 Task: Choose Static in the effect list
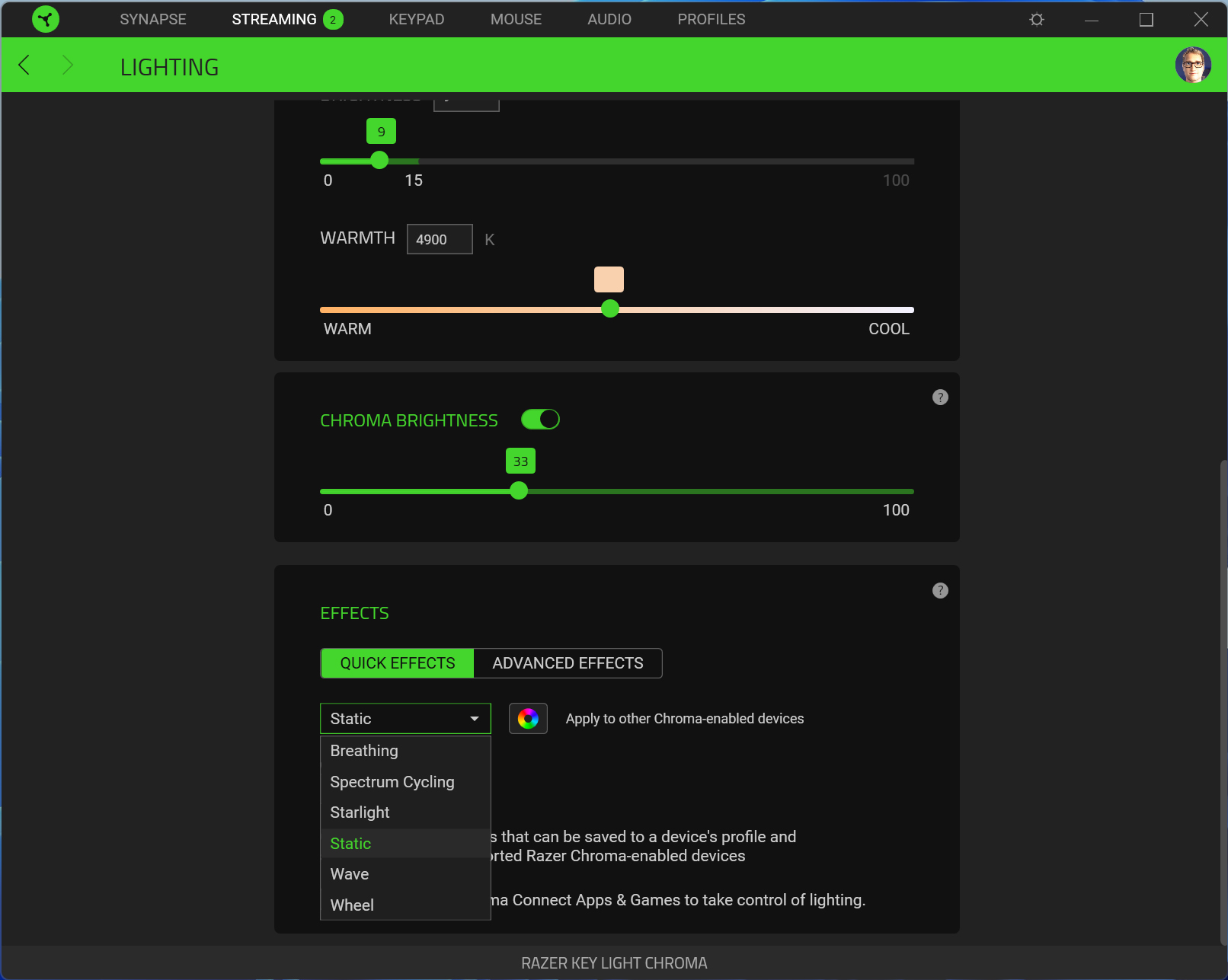pyautogui.click(x=405, y=844)
